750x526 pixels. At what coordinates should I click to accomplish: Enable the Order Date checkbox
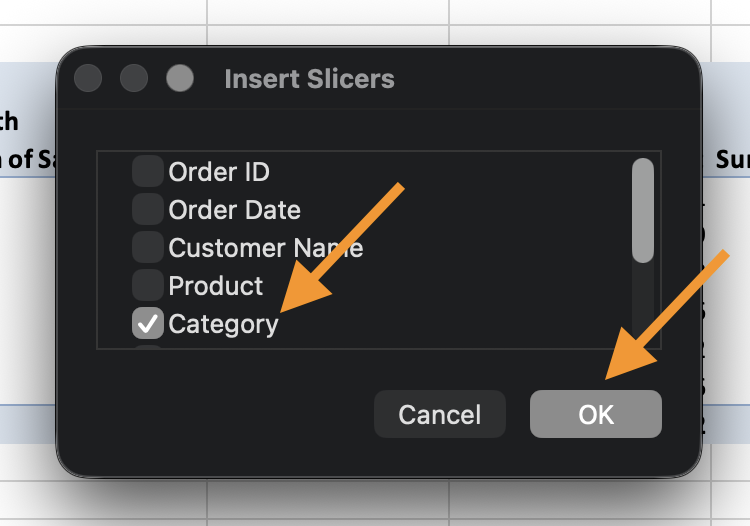[148, 210]
